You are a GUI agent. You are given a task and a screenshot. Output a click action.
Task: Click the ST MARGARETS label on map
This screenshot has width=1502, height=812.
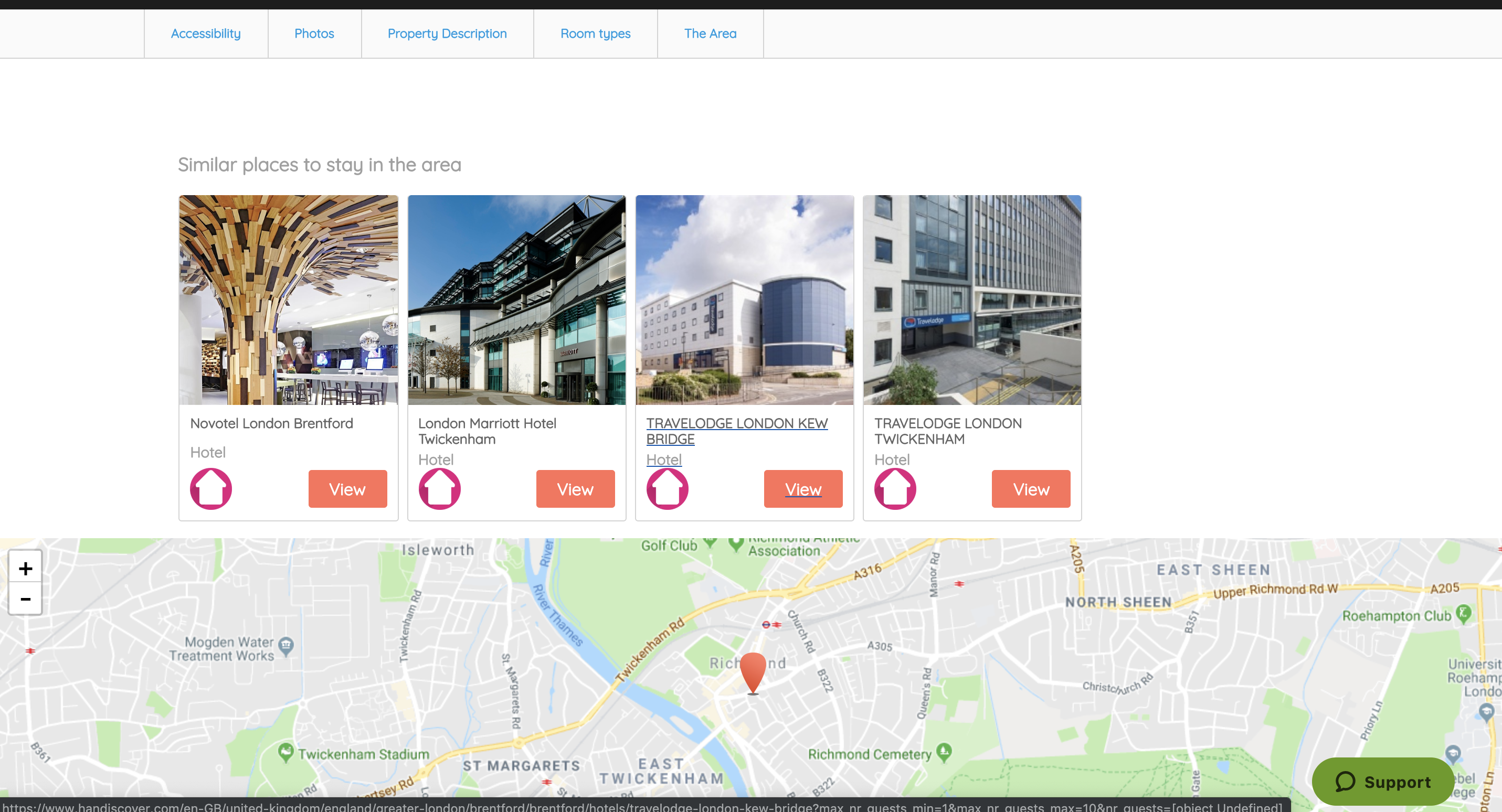(x=521, y=765)
